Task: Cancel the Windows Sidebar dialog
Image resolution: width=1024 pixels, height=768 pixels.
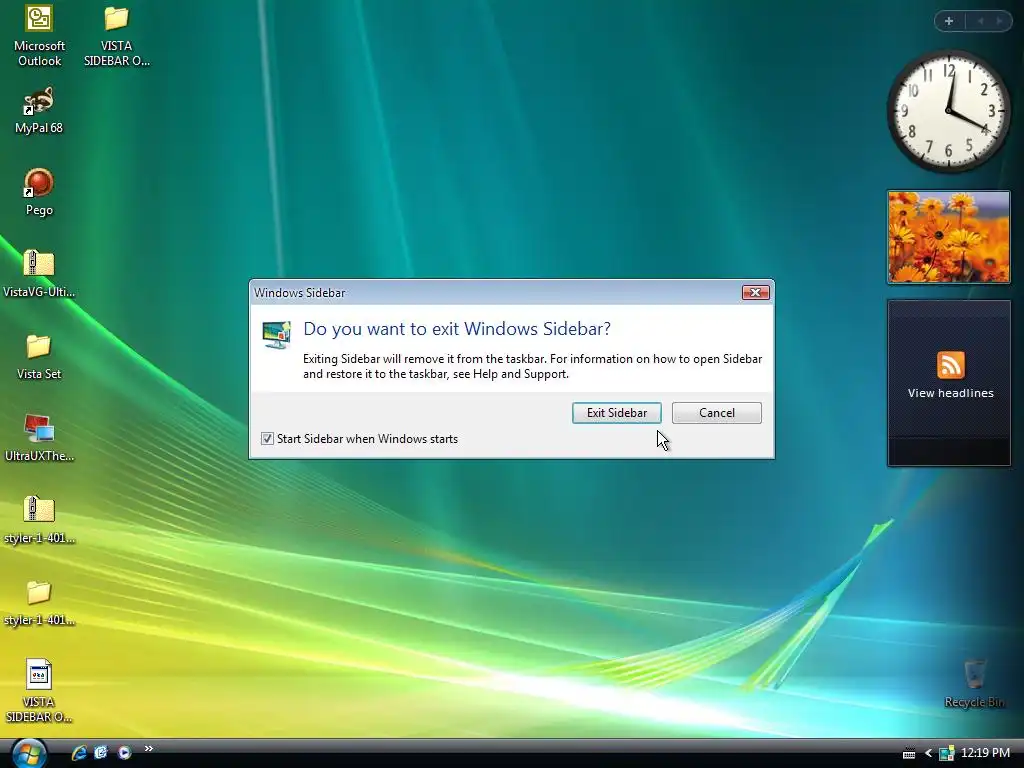Action: [x=716, y=413]
